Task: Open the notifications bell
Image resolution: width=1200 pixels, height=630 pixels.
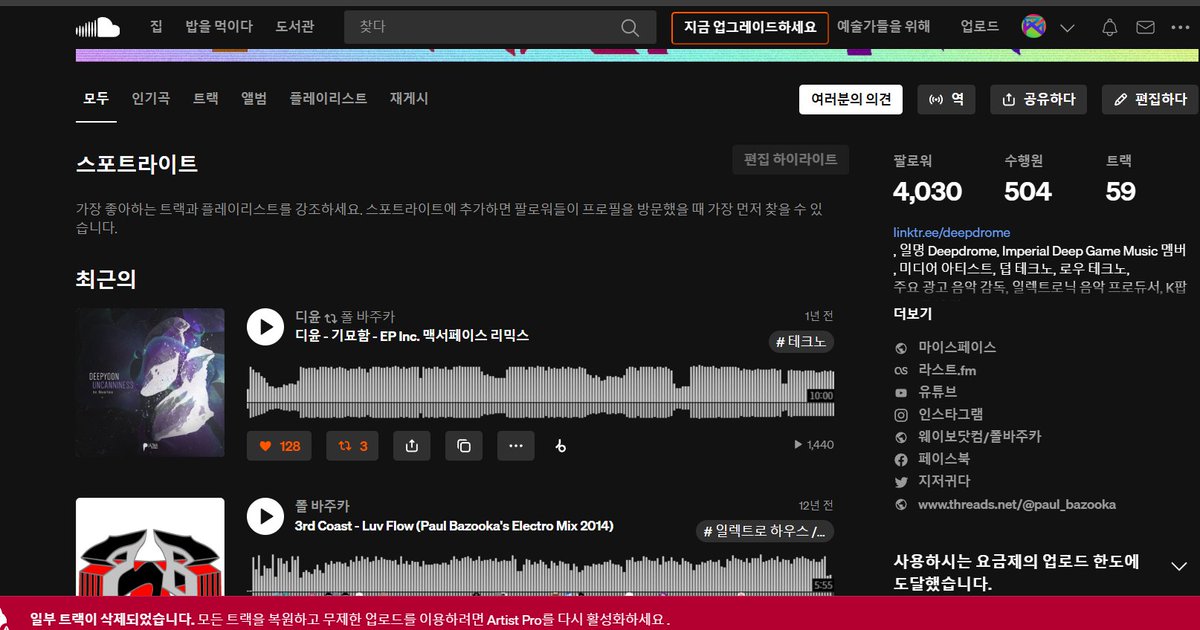Action: pos(1109,28)
